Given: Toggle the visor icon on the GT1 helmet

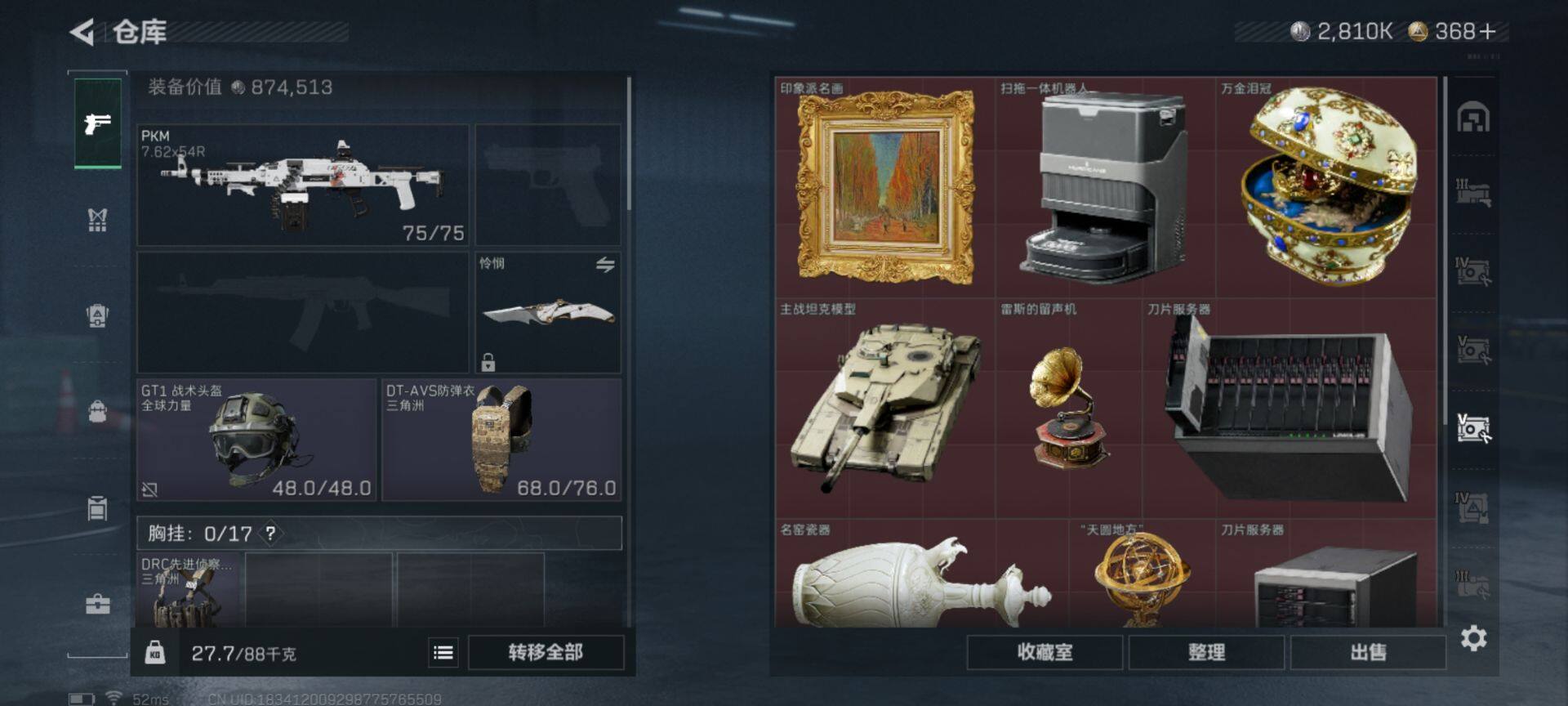Looking at the screenshot, I should coord(149,489).
